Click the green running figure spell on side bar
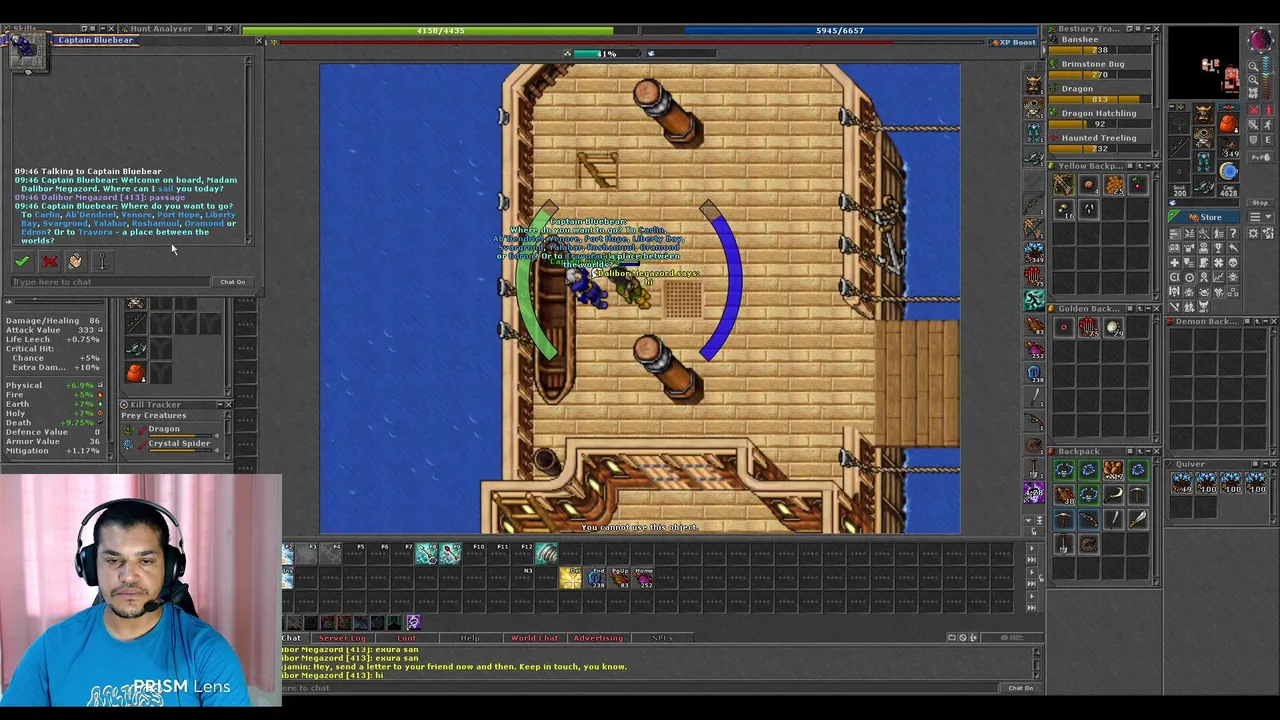Screen dimensions: 1280x720 pos(1034,300)
